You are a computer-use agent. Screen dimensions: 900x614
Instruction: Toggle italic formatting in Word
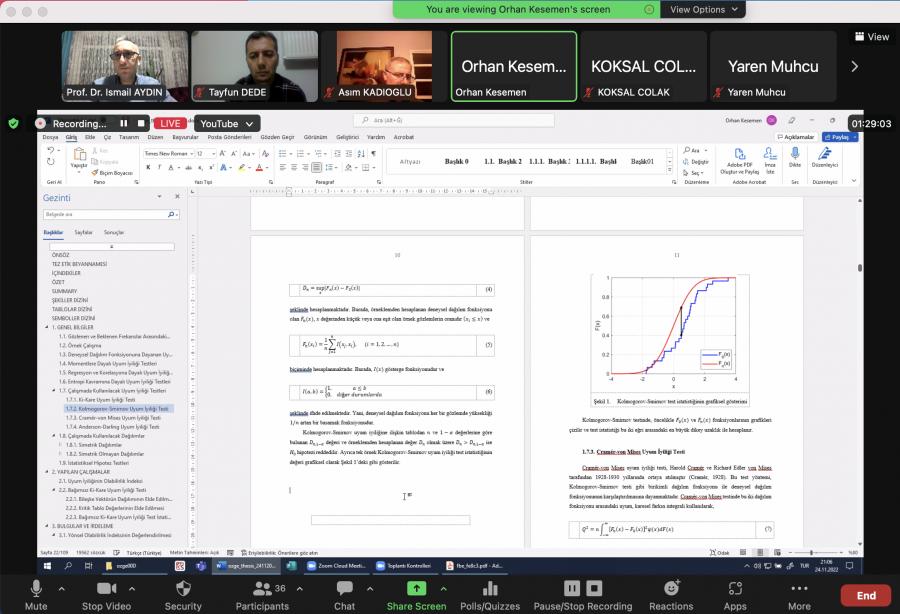(x=159, y=168)
